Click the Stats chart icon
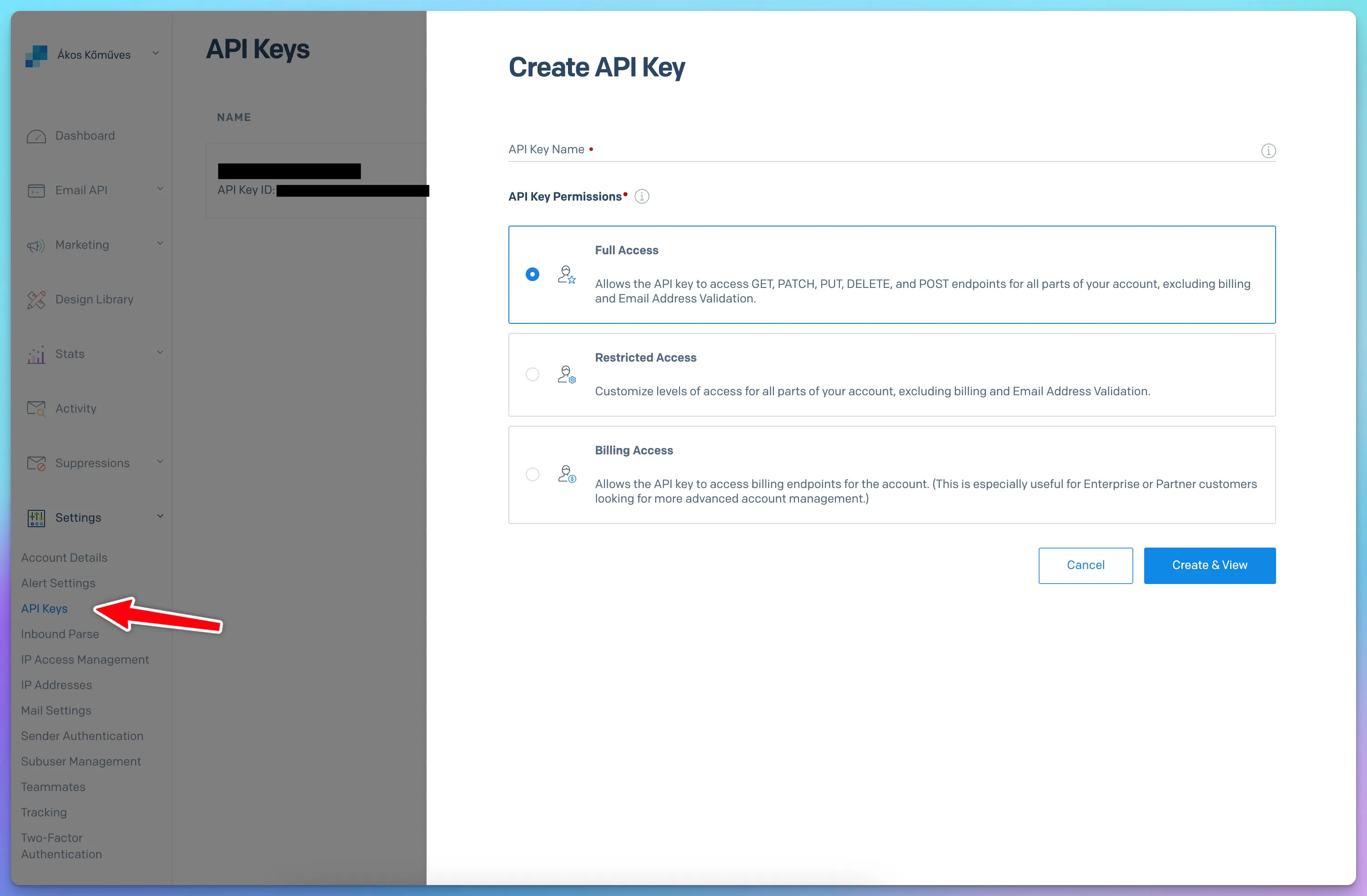The width and height of the screenshot is (1367, 896). click(36, 355)
